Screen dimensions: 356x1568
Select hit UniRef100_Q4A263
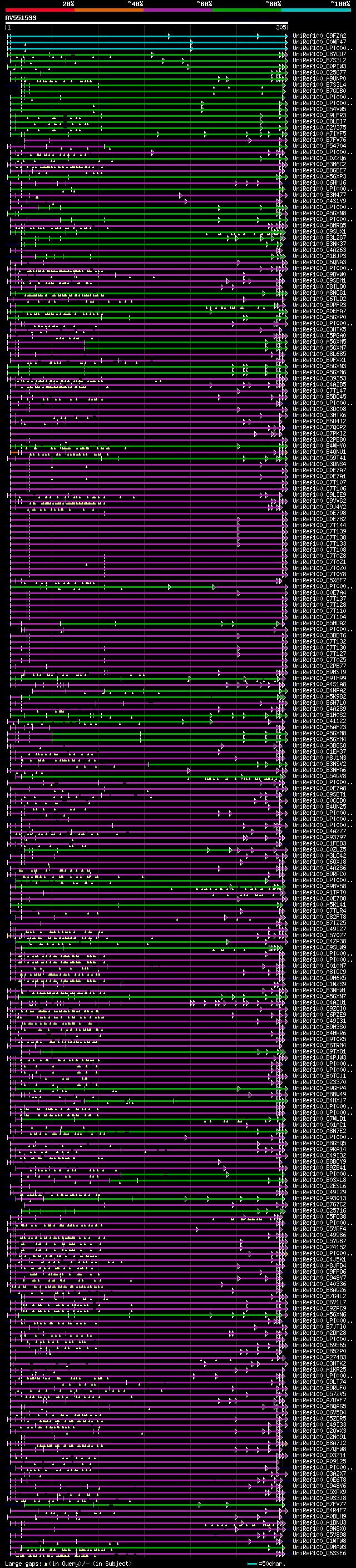point(319,250)
